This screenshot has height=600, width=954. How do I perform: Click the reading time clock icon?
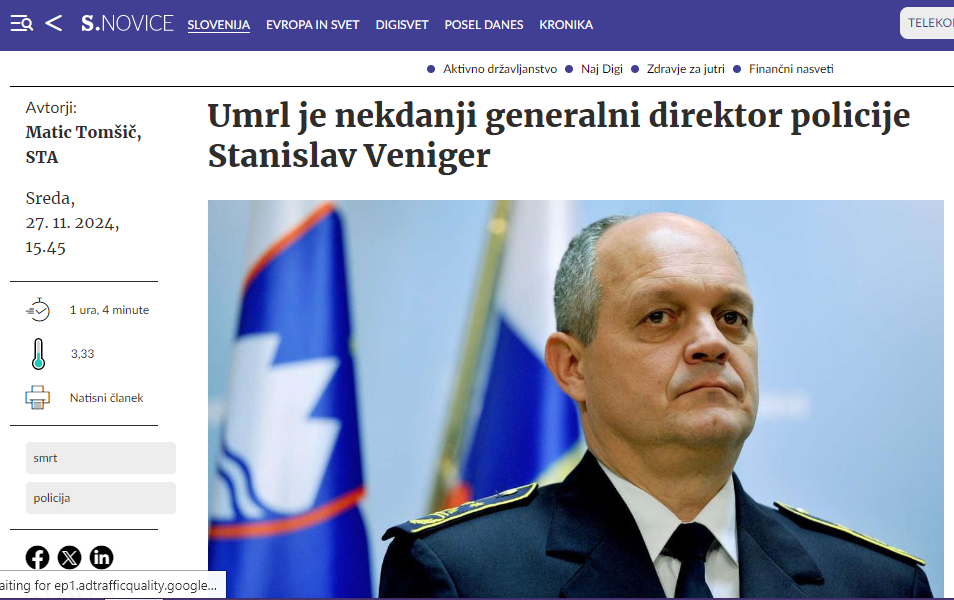38,310
